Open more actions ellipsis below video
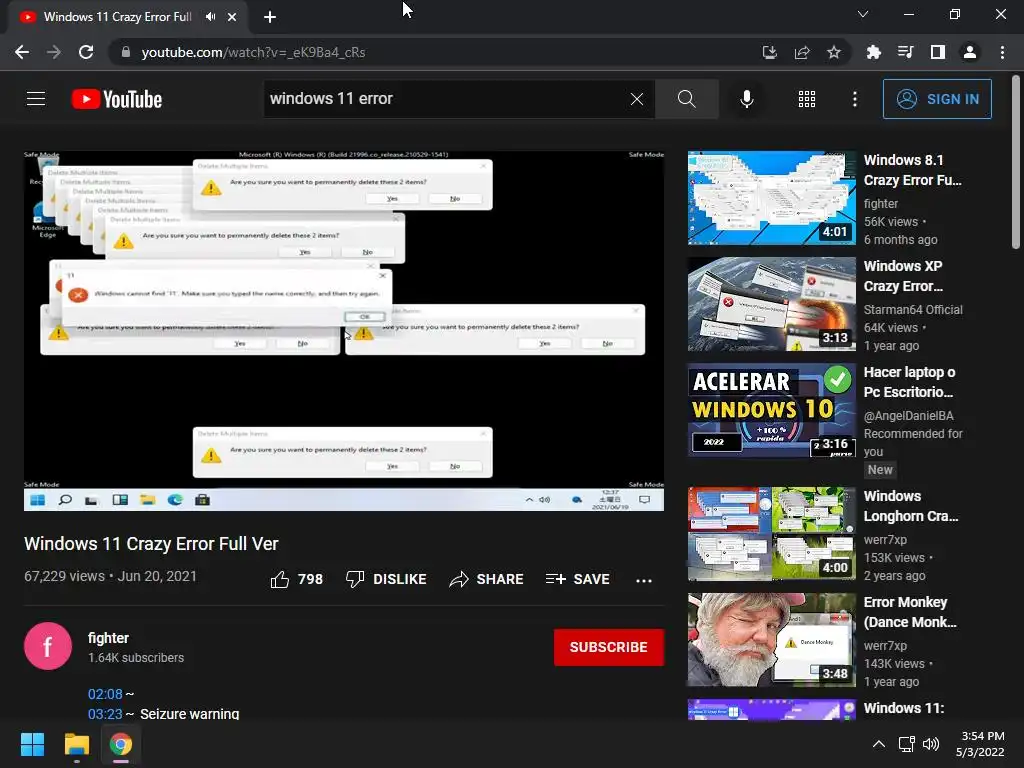 coord(644,580)
